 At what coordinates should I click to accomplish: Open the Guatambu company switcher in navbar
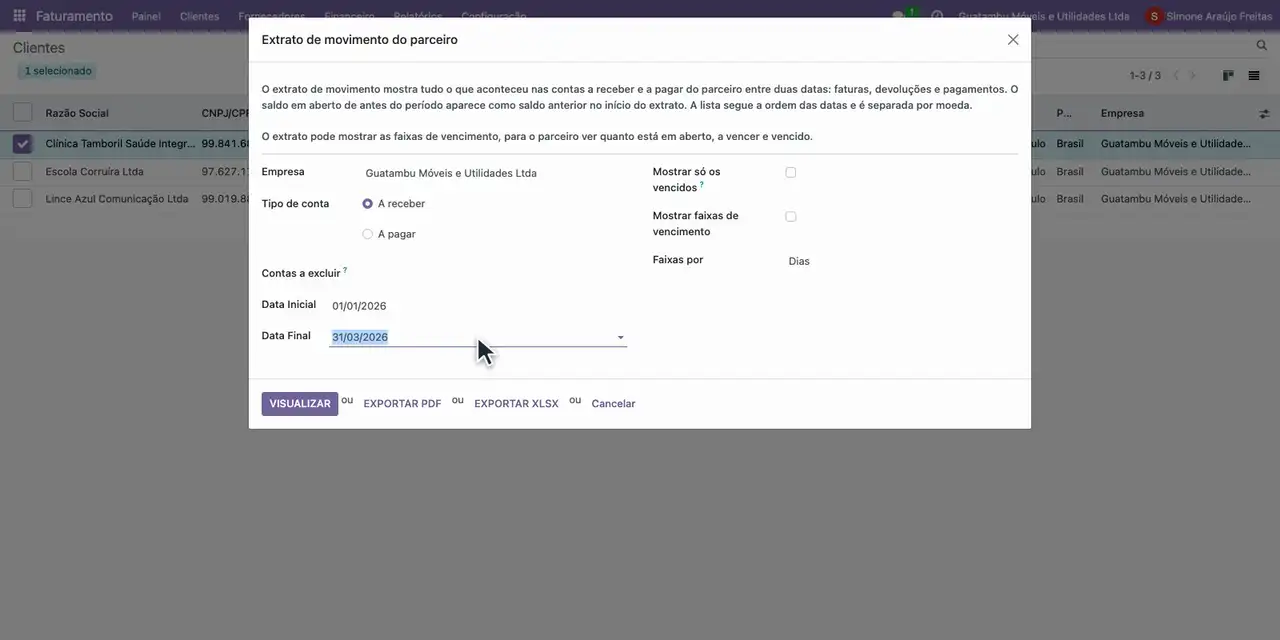click(x=1043, y=16)
